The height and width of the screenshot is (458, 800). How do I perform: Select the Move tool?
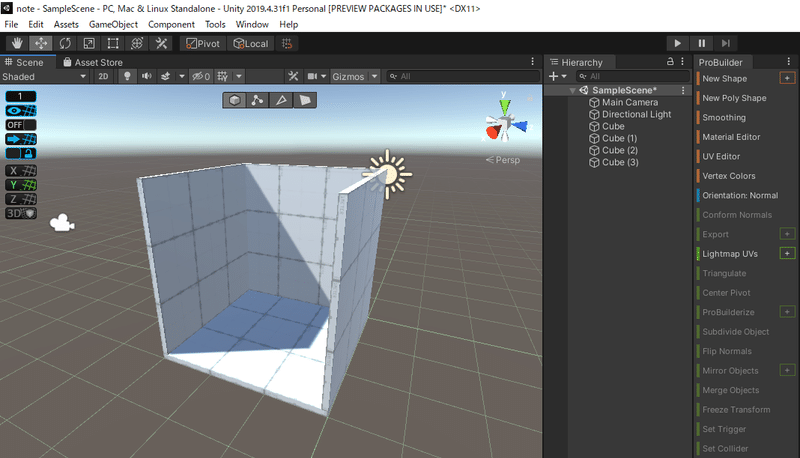coord(41,43)
